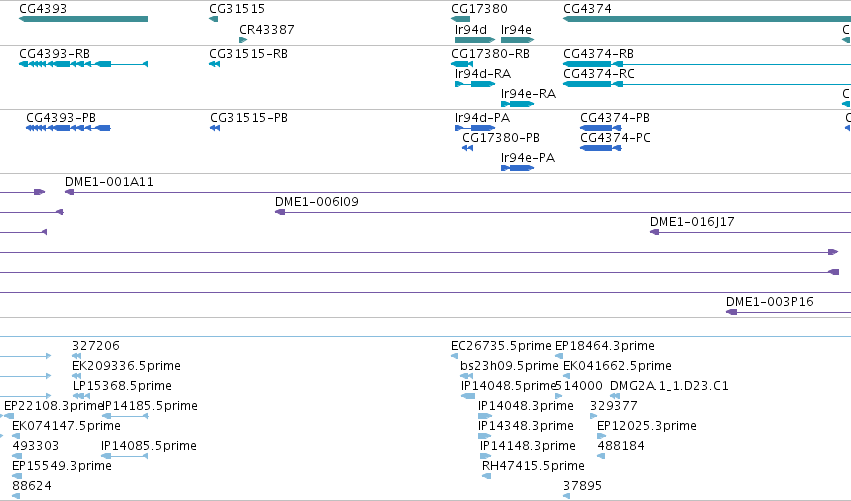This screenshot has width=851, height=501.
Task: Select the bs23h09.5prime EST
Action: click(466, 376)
